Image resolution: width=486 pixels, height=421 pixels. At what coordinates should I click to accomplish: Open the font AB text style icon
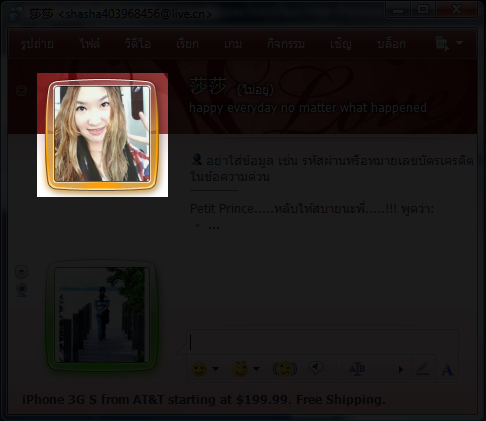pyautogui.click(x=357, y=369)
